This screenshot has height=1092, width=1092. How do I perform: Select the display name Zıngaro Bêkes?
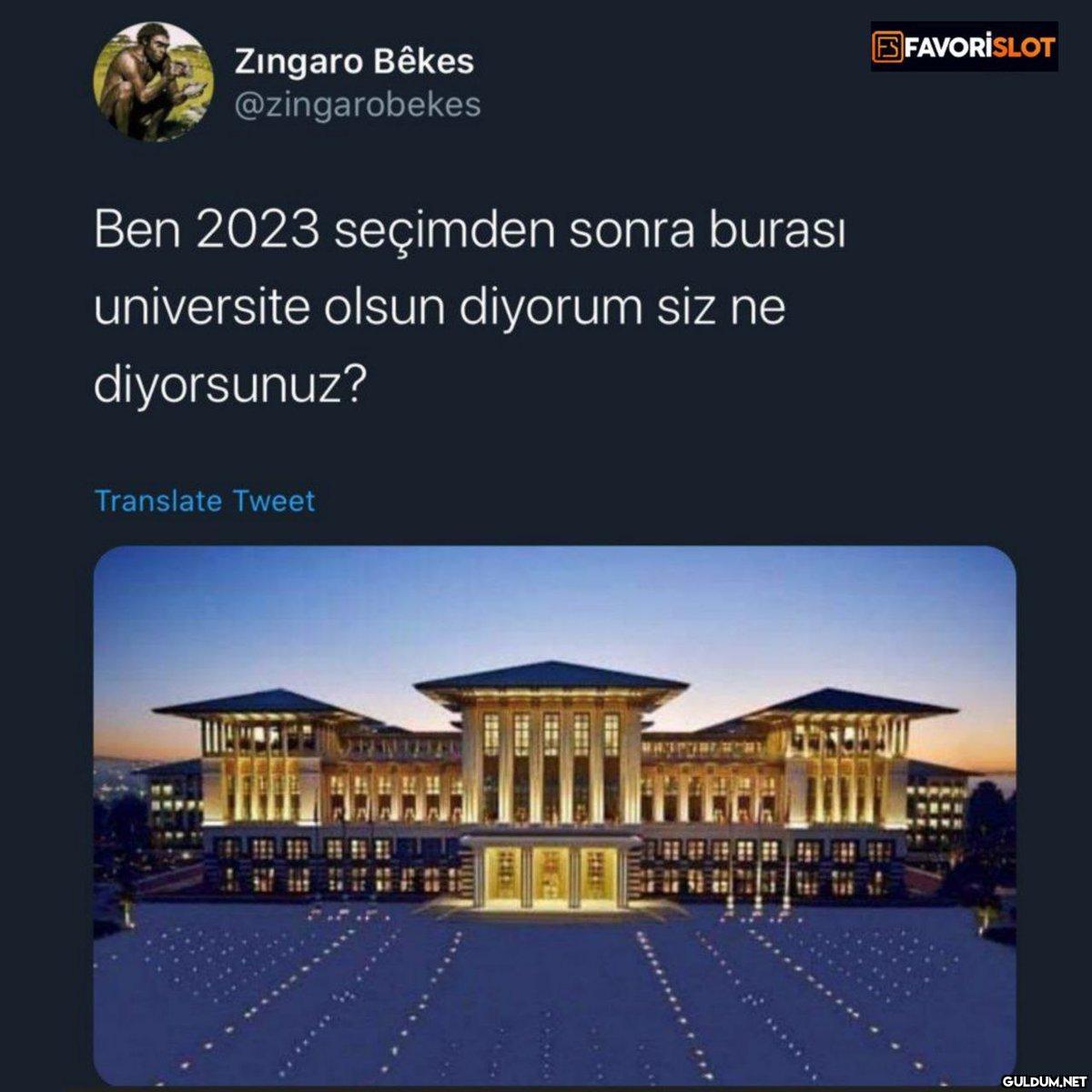354,62
